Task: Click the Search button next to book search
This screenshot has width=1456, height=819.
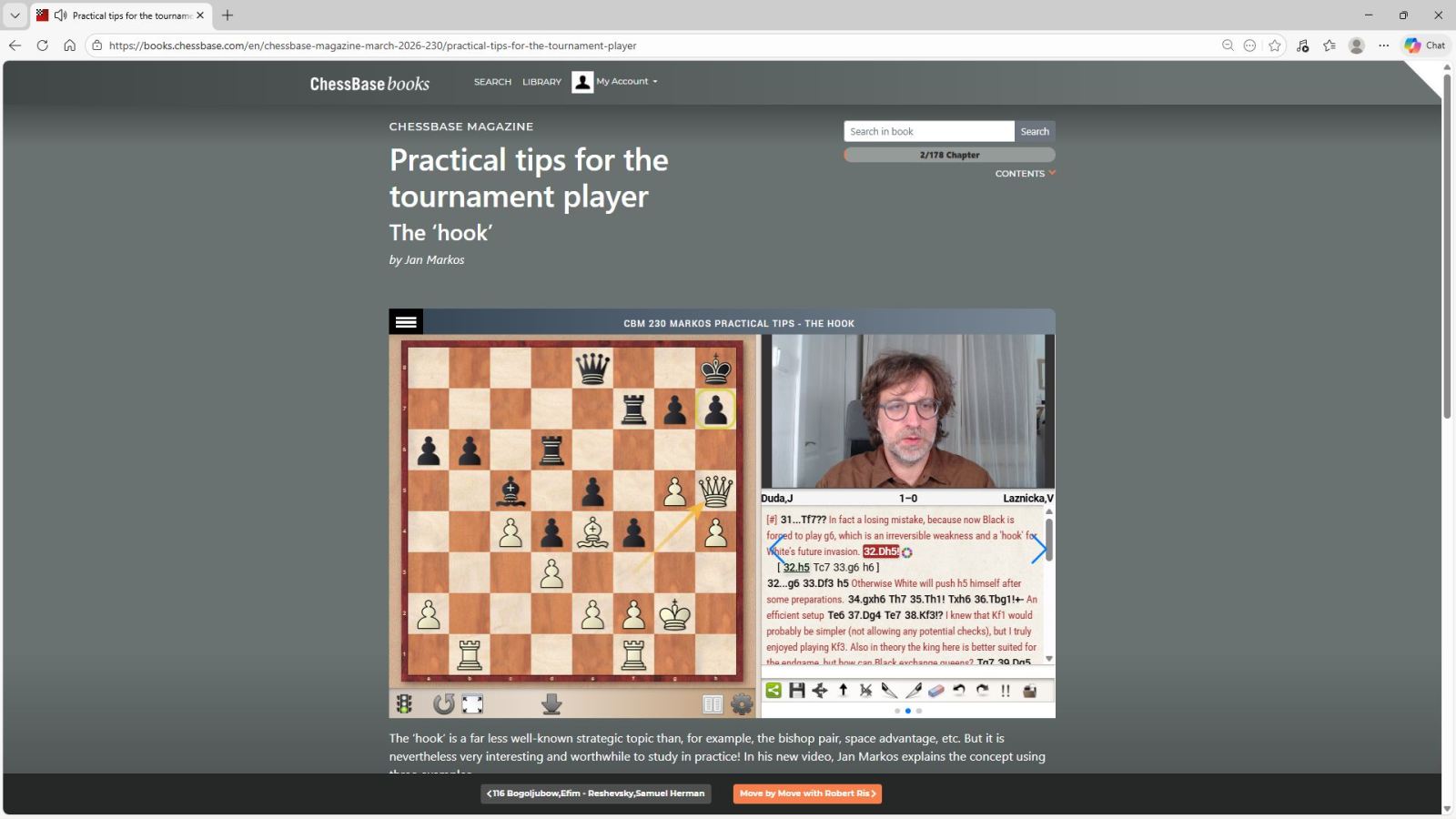Action: (x=1035, y=131)
